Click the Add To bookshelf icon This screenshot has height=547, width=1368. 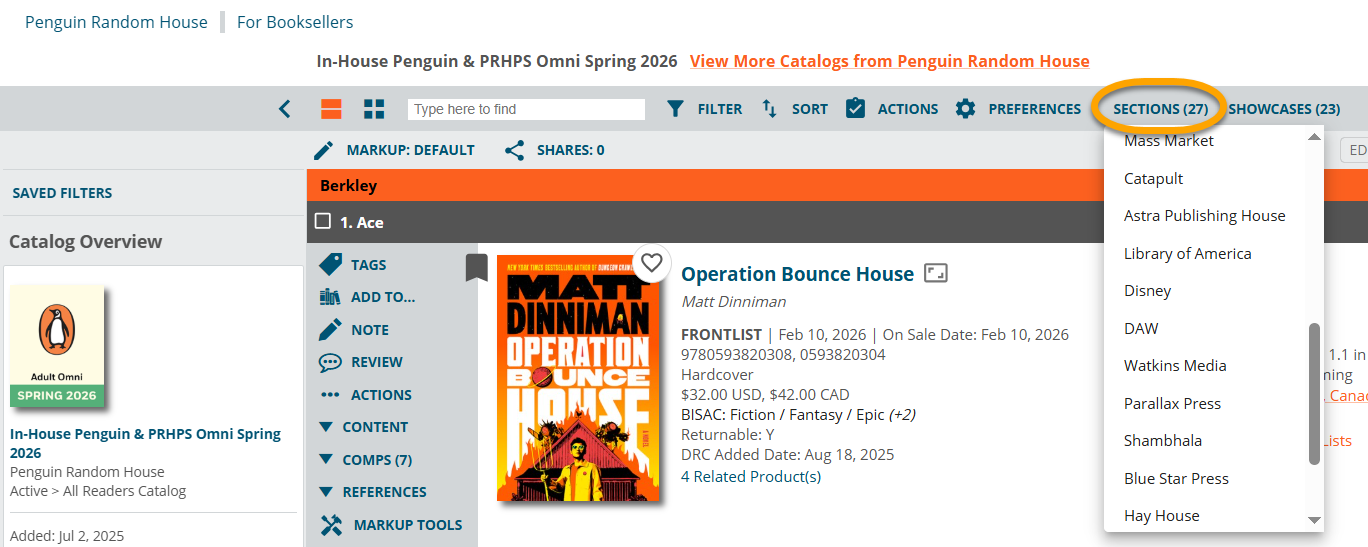330,297
